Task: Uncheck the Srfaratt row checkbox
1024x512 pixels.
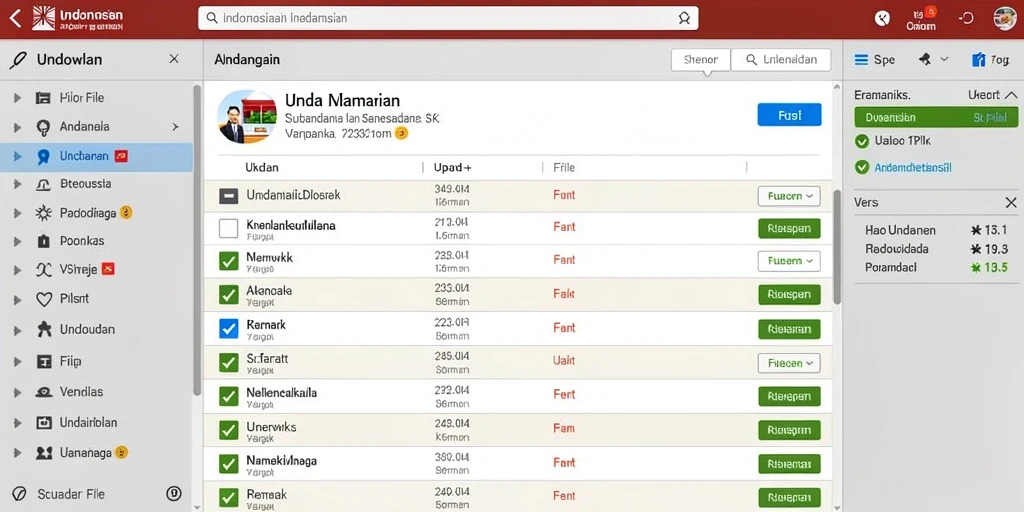Action: 228,362
